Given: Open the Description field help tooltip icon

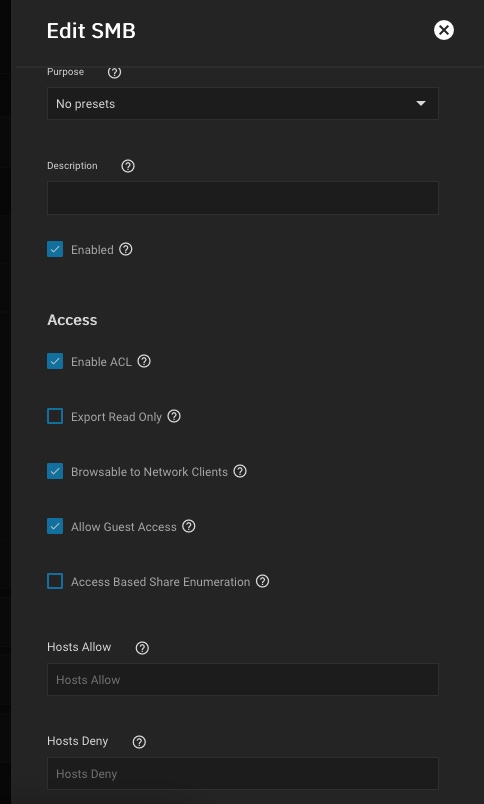Looking at the screenshot, I should (128, 166).
